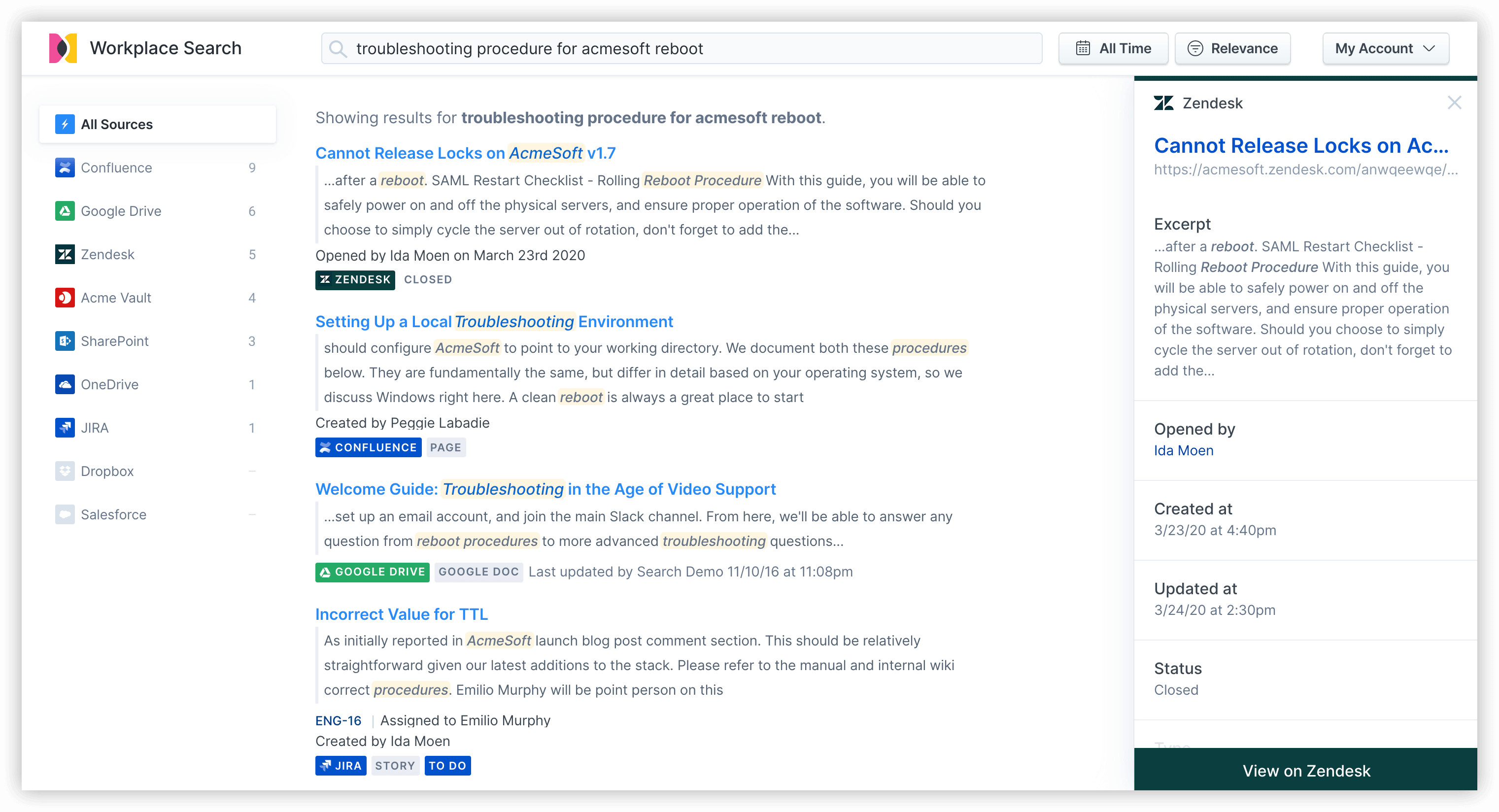Click the OneDrive source icon in sidebar
1499x812 pixels.
(x=64, y=384)
